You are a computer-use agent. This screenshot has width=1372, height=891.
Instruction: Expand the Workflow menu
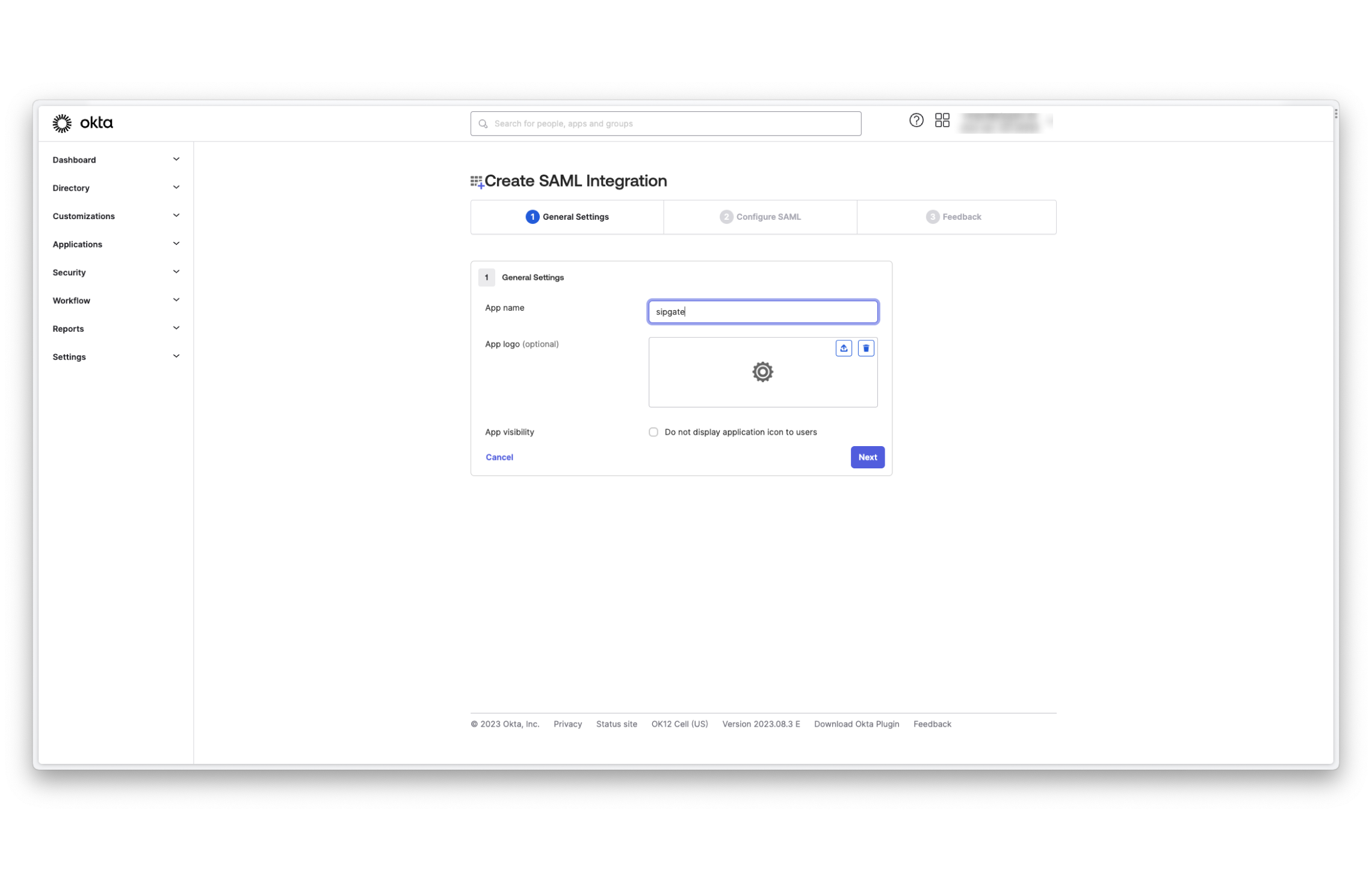click(116, 300)
